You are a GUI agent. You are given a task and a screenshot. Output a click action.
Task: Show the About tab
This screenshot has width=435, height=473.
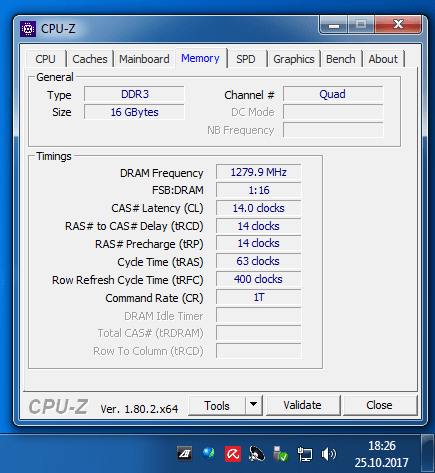383,59
